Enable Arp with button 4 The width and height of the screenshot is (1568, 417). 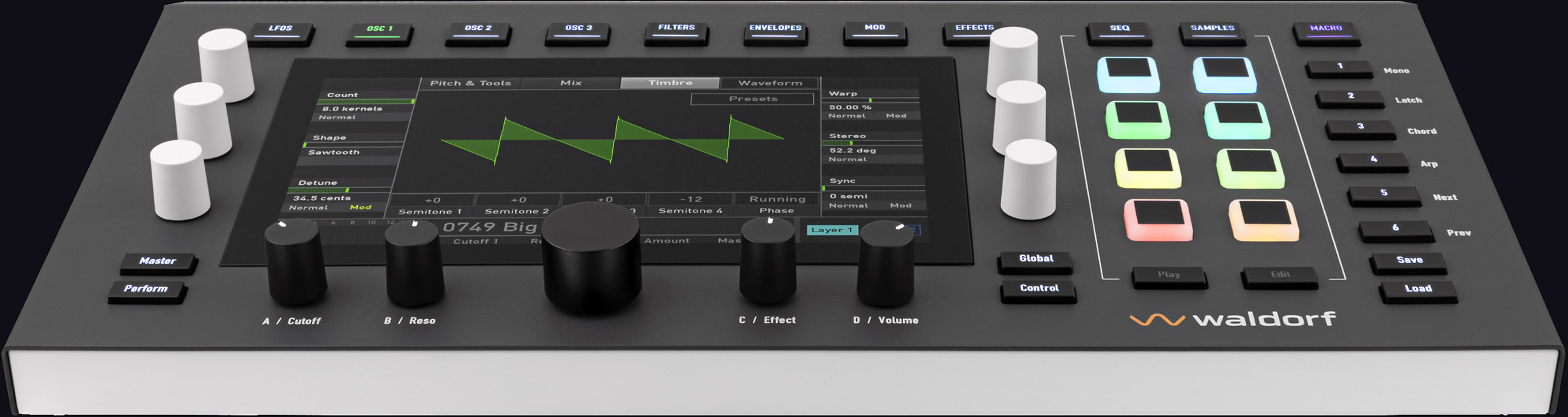[x=1373, y=161]
